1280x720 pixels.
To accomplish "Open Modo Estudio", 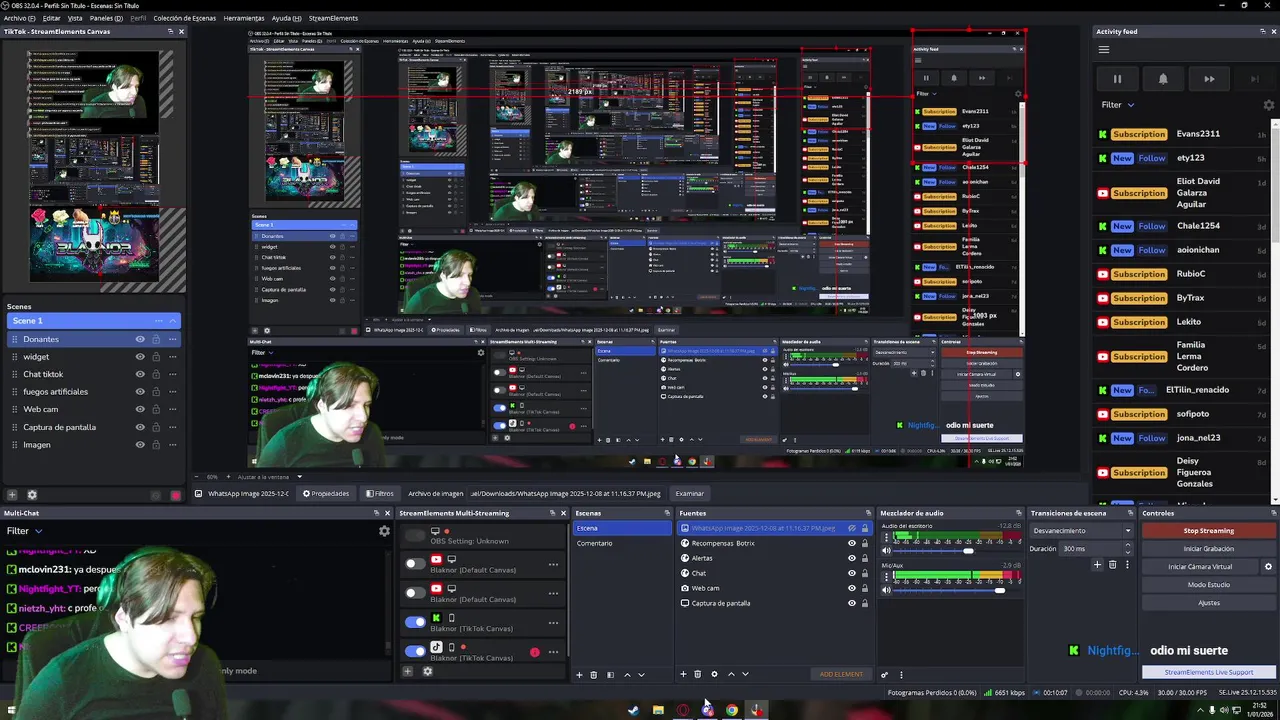I will point(1209,585).
